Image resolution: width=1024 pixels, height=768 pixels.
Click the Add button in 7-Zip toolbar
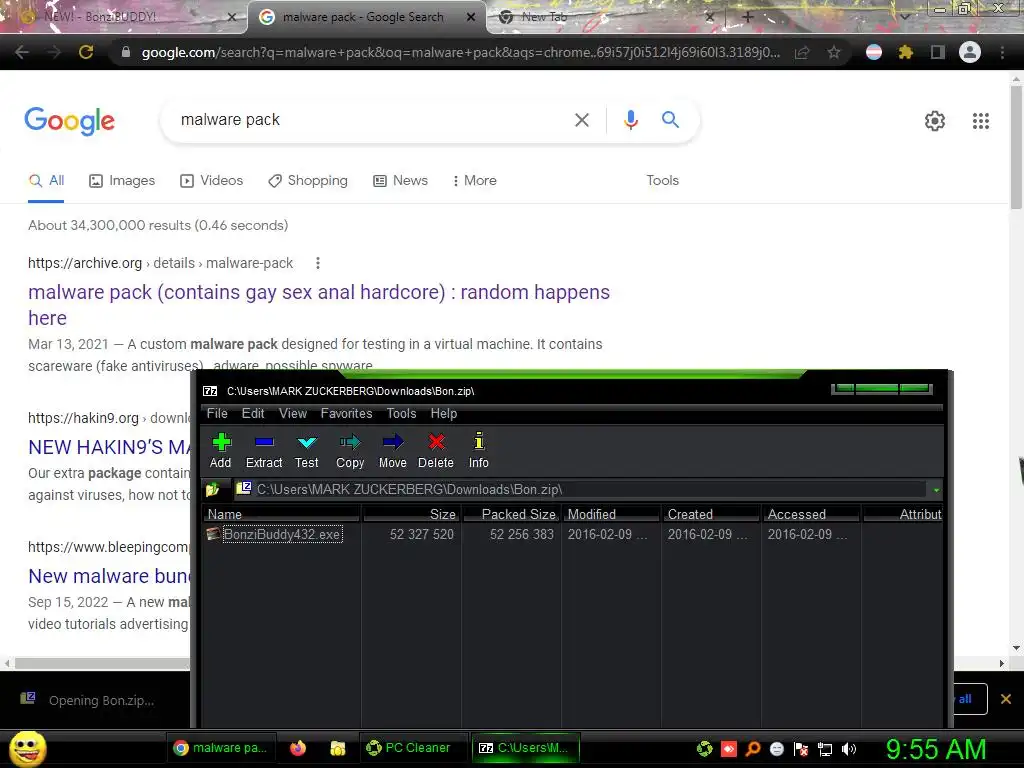[221, 451]
